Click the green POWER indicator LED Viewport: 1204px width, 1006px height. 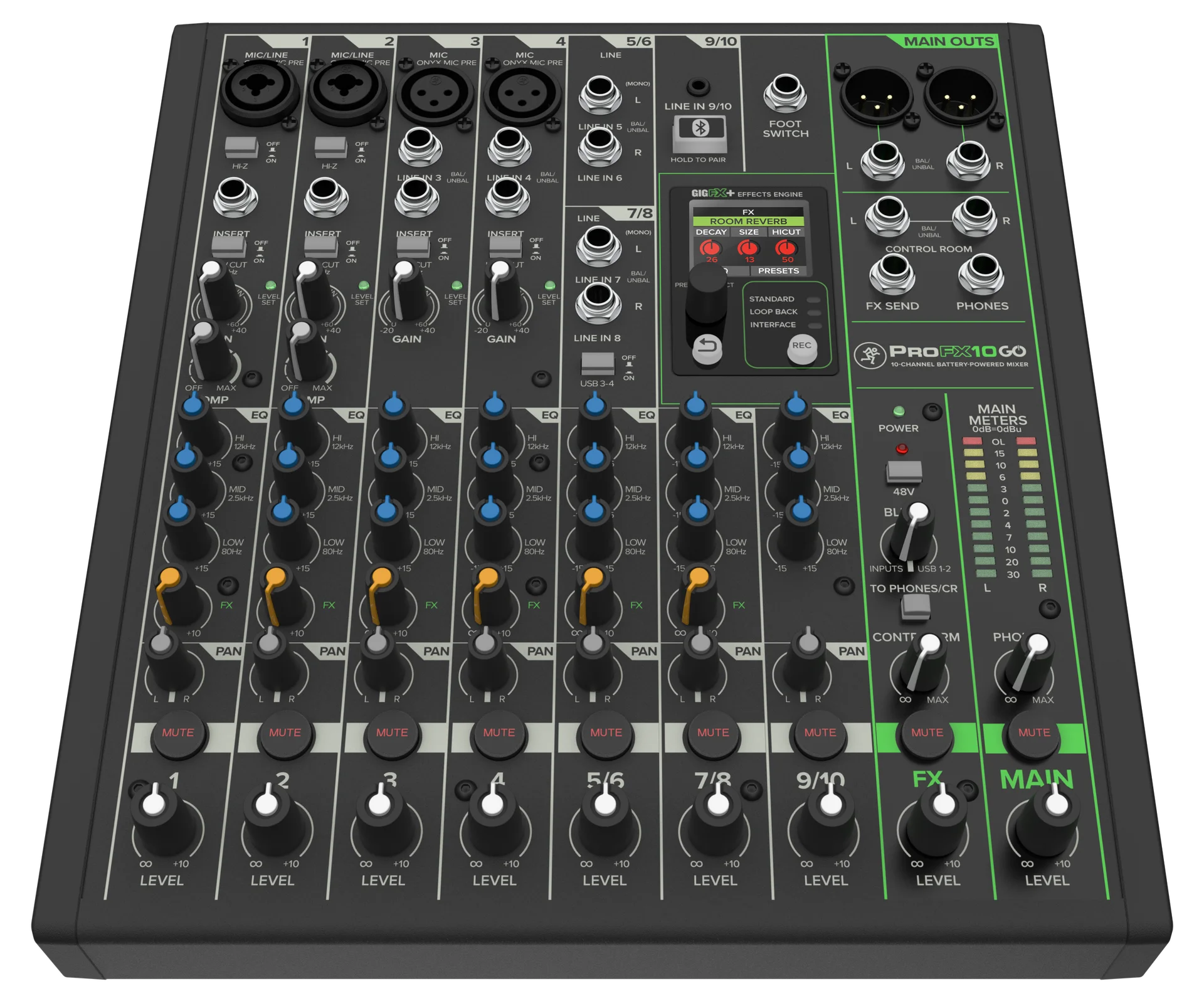(899, 411)
